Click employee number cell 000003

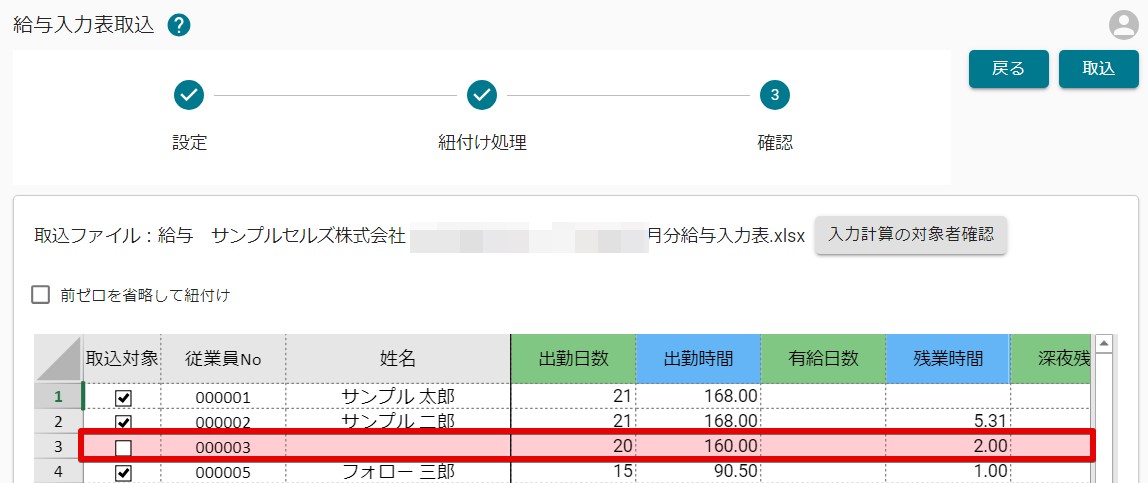pyautogui.click(x=223, y=446)
